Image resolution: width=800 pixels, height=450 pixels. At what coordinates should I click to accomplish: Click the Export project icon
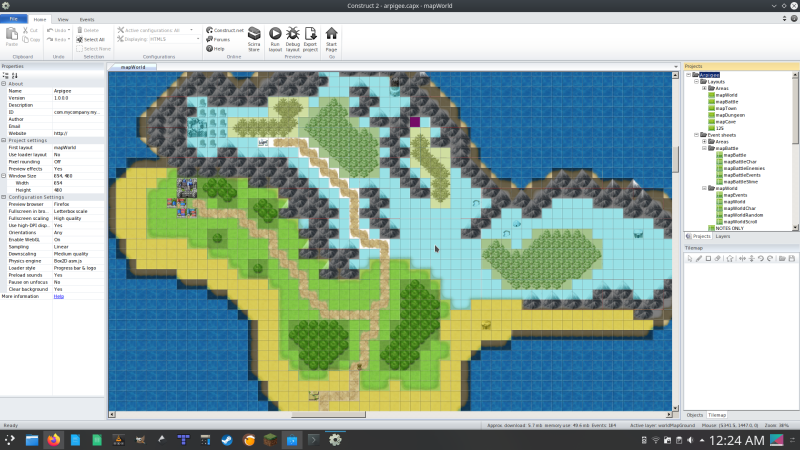(x=310, y=34)
